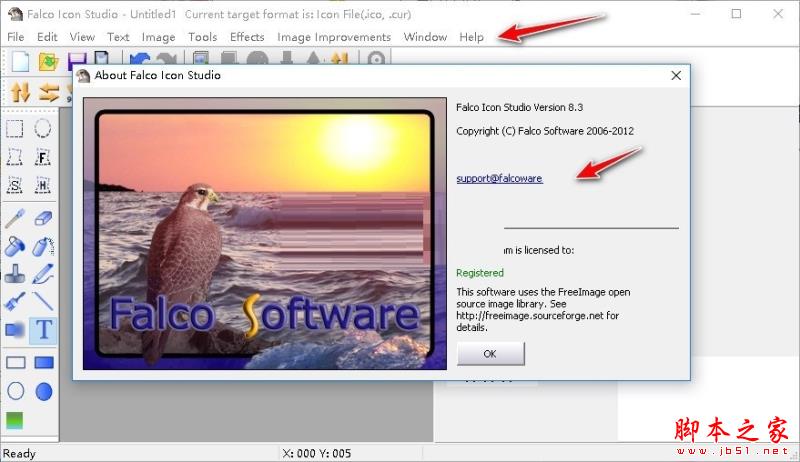Image resolution: width=800 pixels, height=462 pixels.
Task: Open the Tools menu
Action: coord(203,37)
